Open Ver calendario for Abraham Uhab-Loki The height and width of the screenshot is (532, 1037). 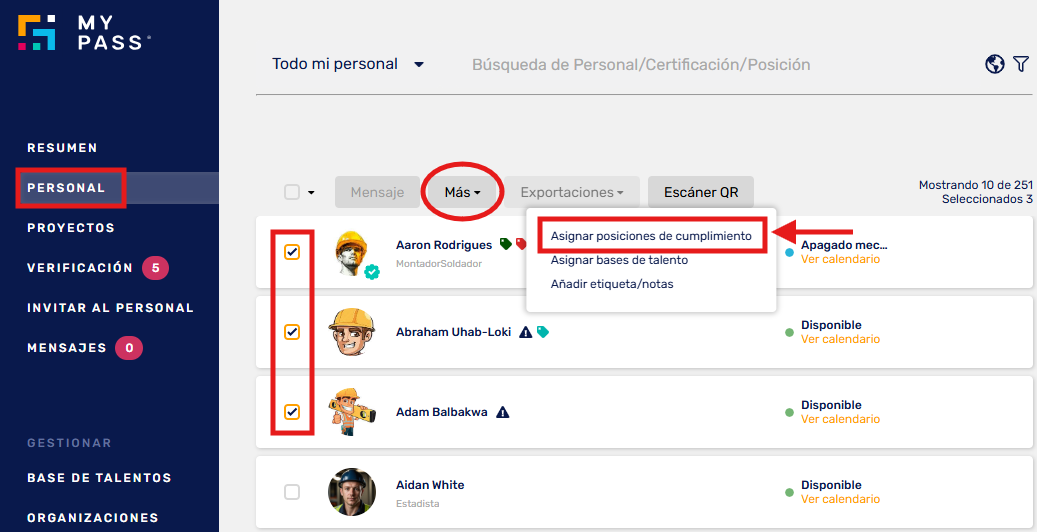[841, 339]
